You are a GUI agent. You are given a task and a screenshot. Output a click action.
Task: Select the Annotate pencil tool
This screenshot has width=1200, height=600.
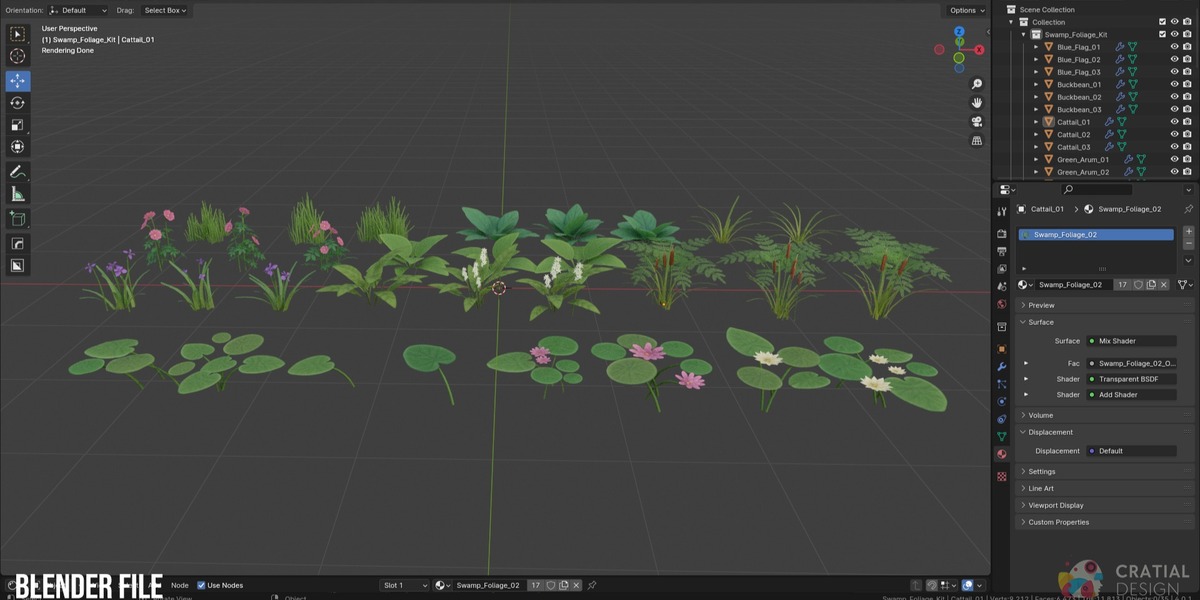(x=18, y=172)
